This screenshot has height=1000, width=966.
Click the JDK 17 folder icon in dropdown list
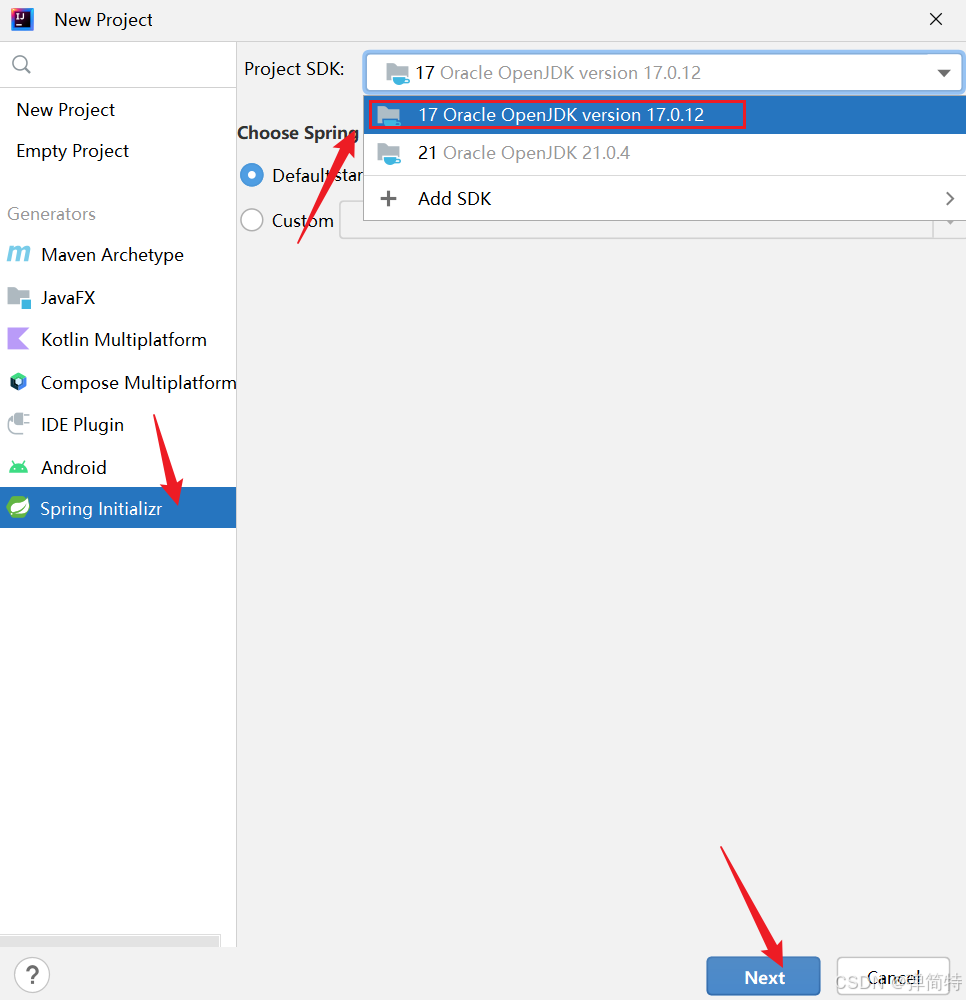tap(388, 115)
